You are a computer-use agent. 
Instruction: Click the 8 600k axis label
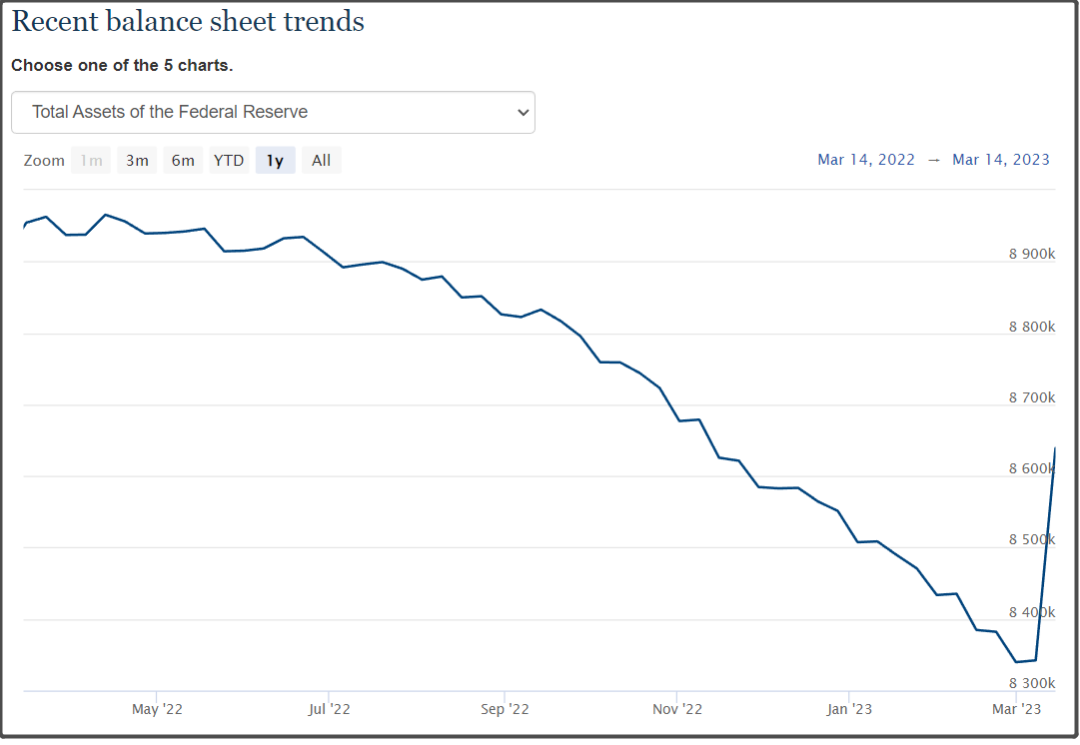coord(1032,469)
